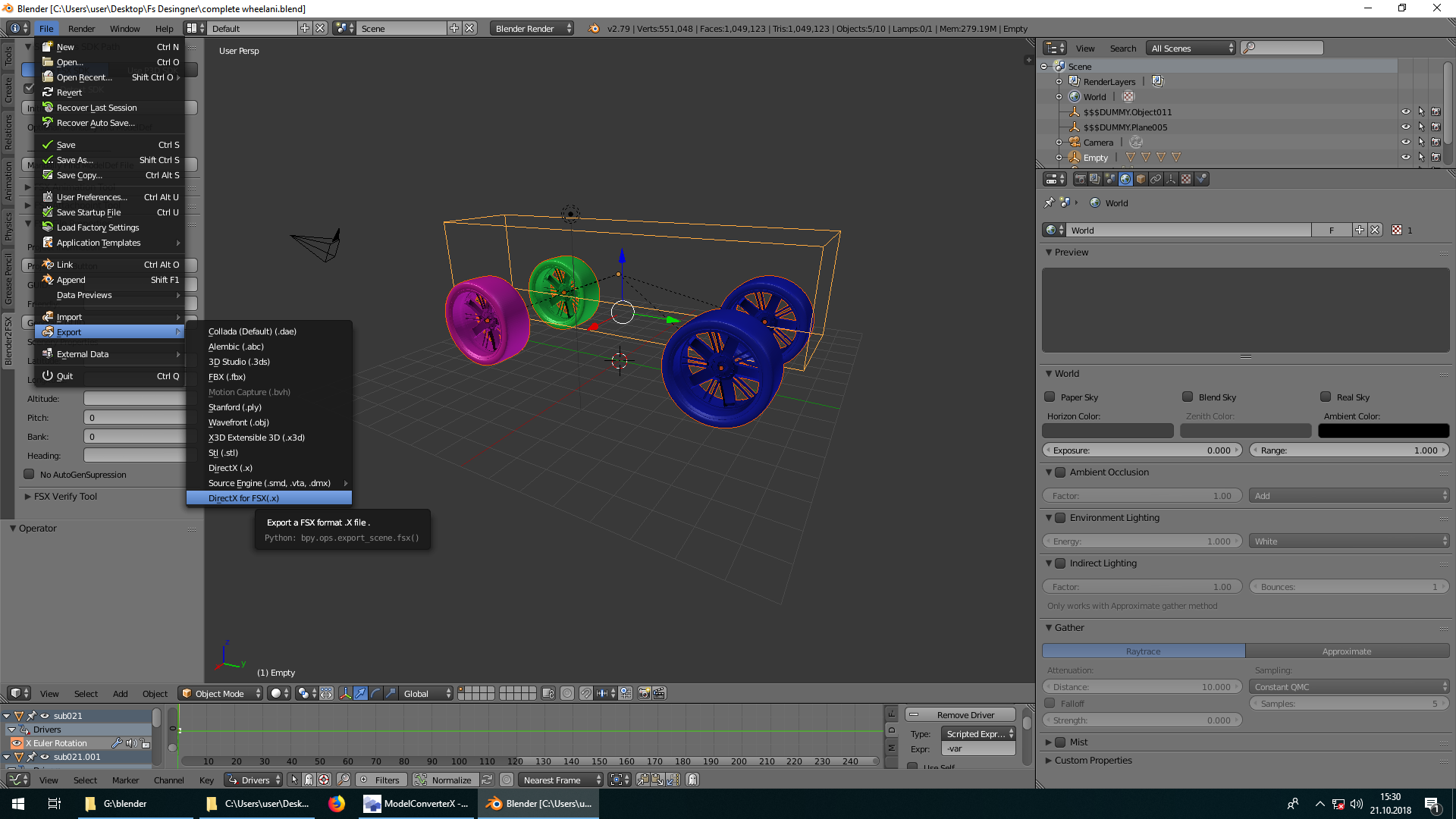Click the Remove Driver button

coord(959,714)
